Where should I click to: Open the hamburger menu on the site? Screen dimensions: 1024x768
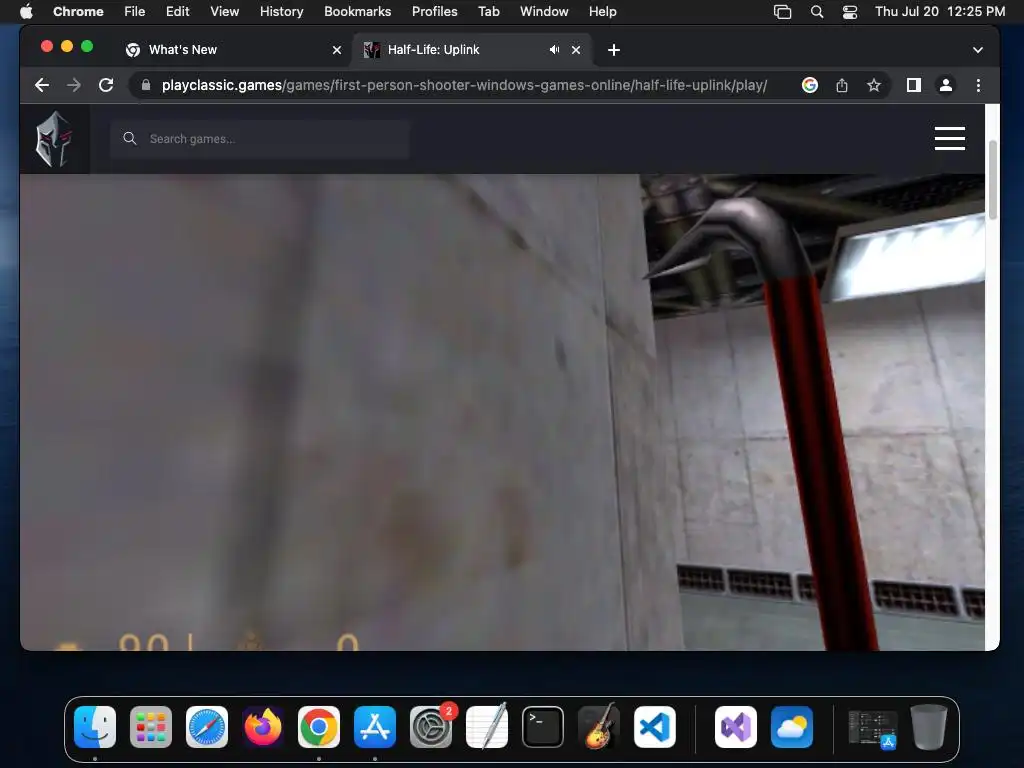tap(950, 138)
